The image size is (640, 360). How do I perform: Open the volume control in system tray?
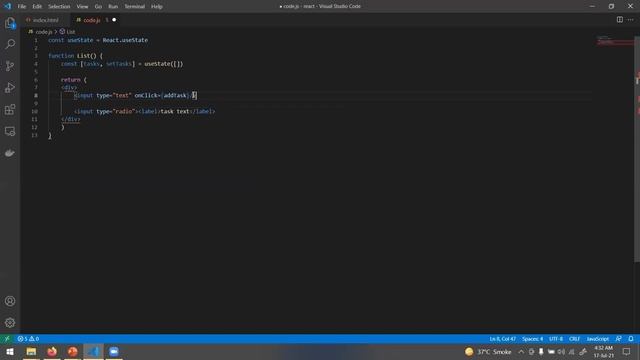tap(561, 352)
